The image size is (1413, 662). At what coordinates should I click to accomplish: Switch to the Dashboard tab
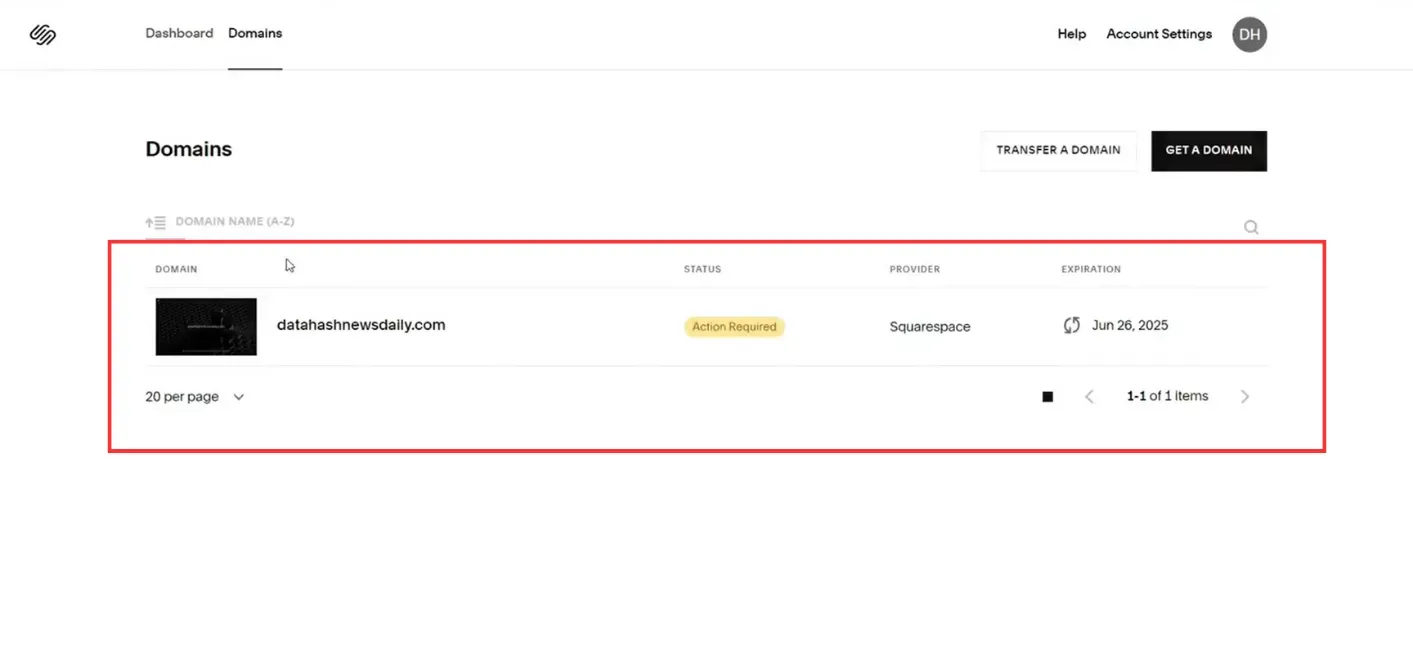[179, 33]
